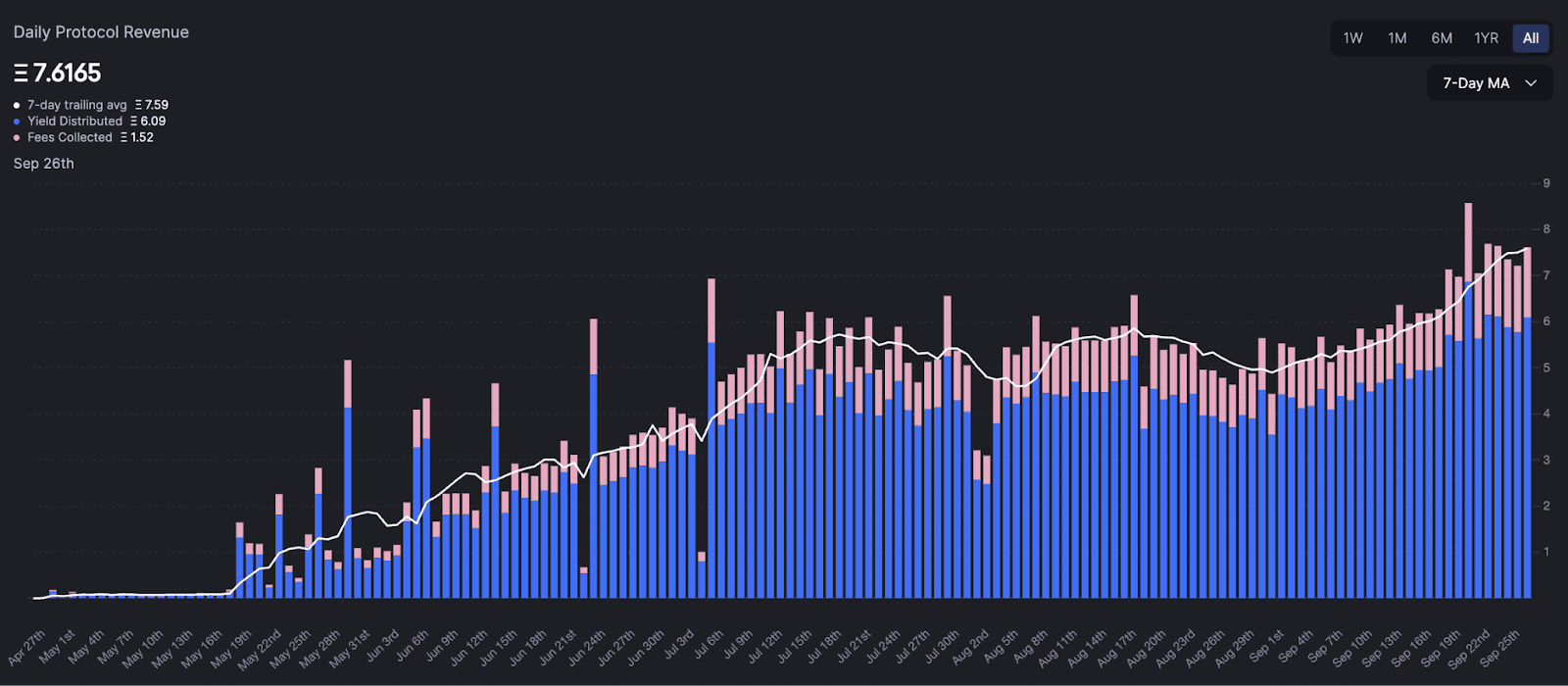Image resolution: width=1568 pixels, height=686 pixels.
Task: Click the blue Yield Distributed legend dot
Action: coord(17,122)
